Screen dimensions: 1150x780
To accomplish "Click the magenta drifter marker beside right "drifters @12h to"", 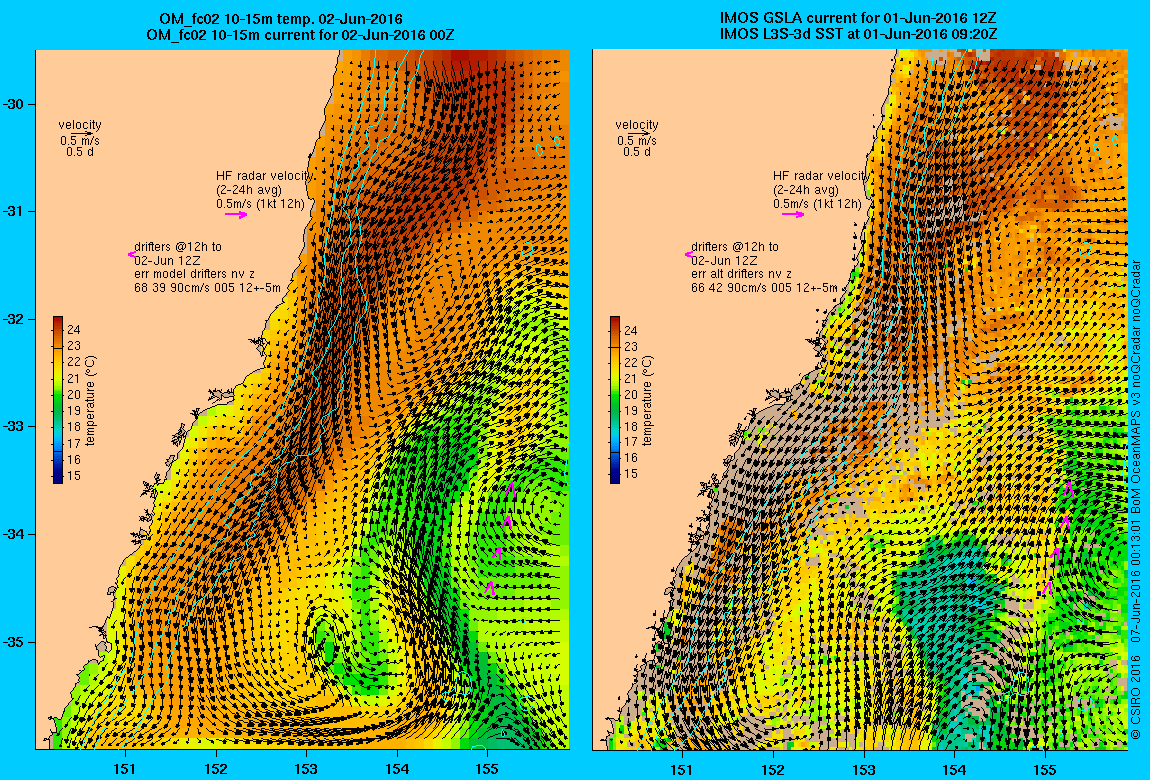I will (688, 254).
